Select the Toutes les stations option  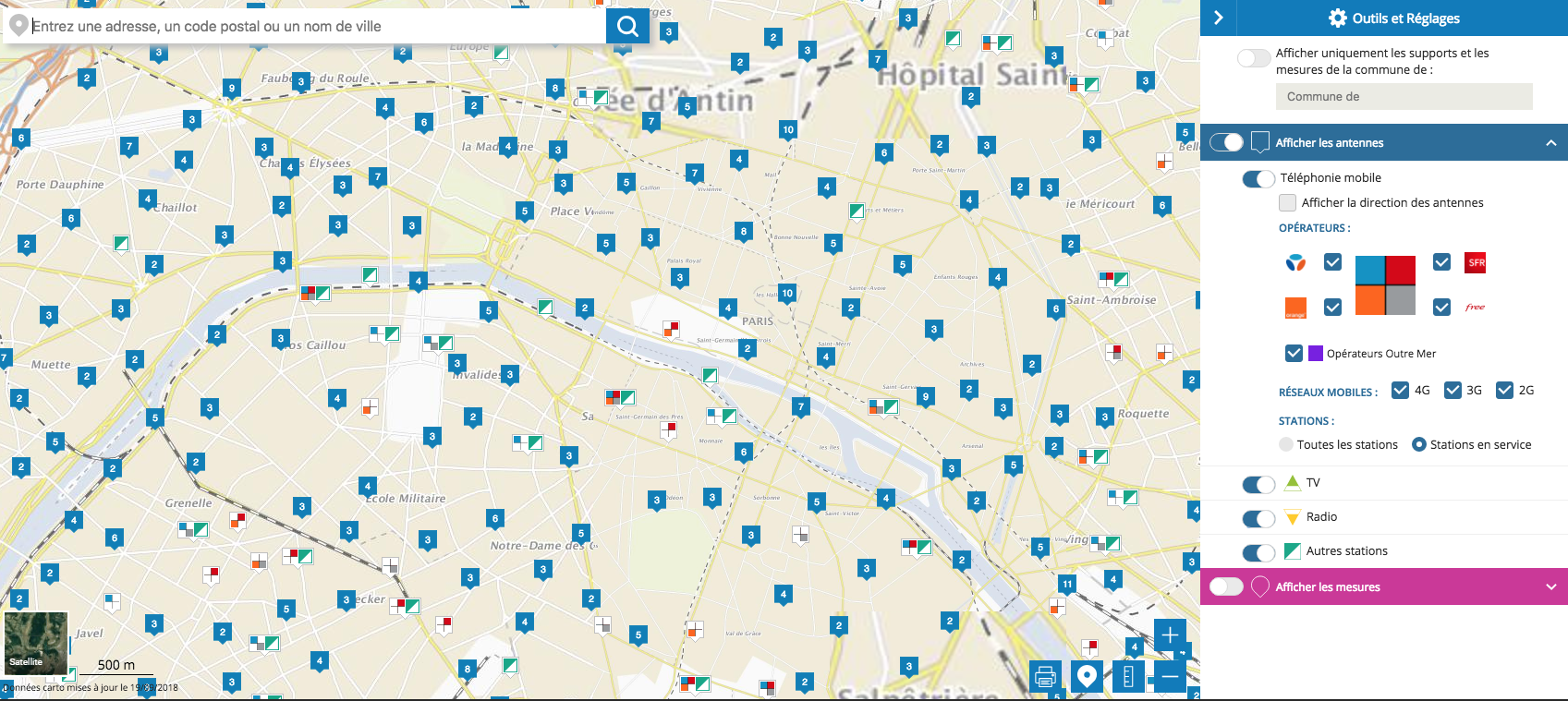coord(1286,445)
